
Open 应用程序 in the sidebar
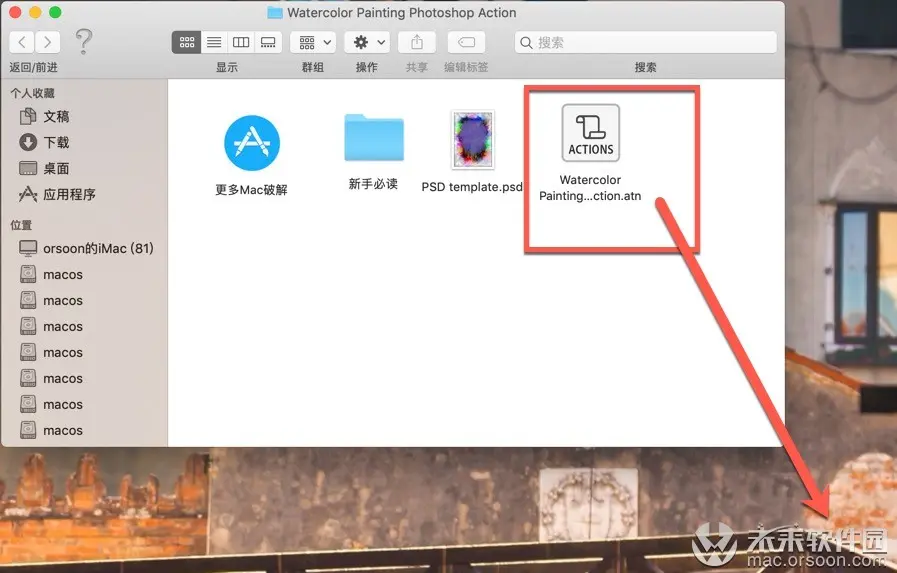tap(57, 194)
